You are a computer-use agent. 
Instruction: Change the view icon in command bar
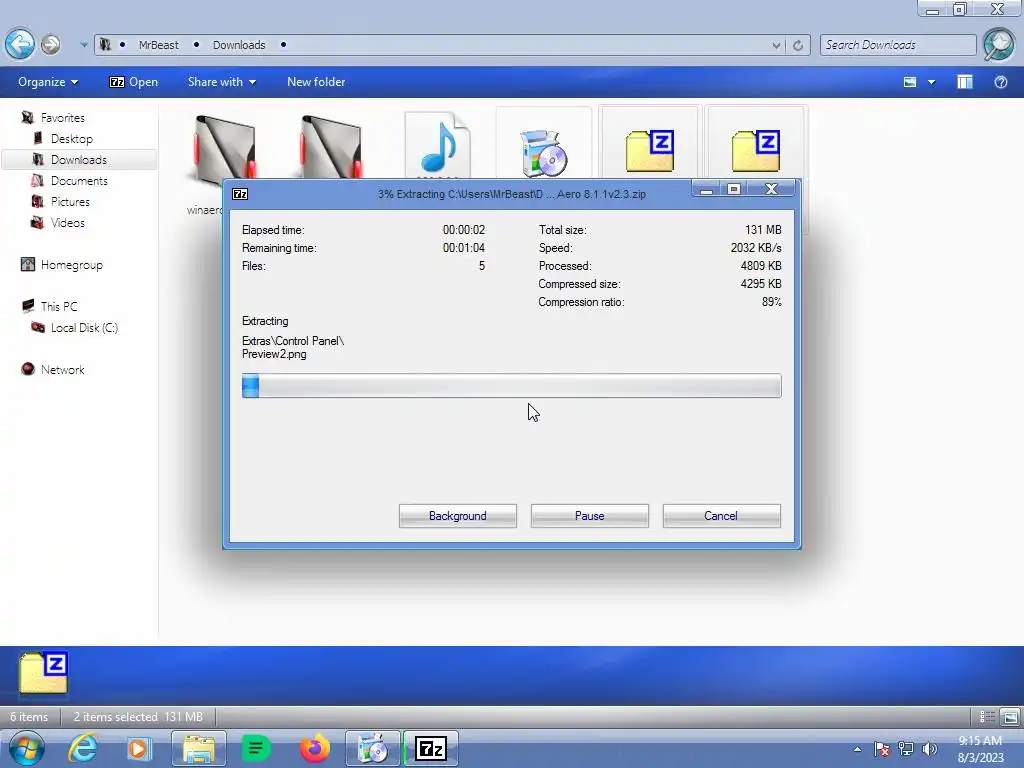[910, 82]
